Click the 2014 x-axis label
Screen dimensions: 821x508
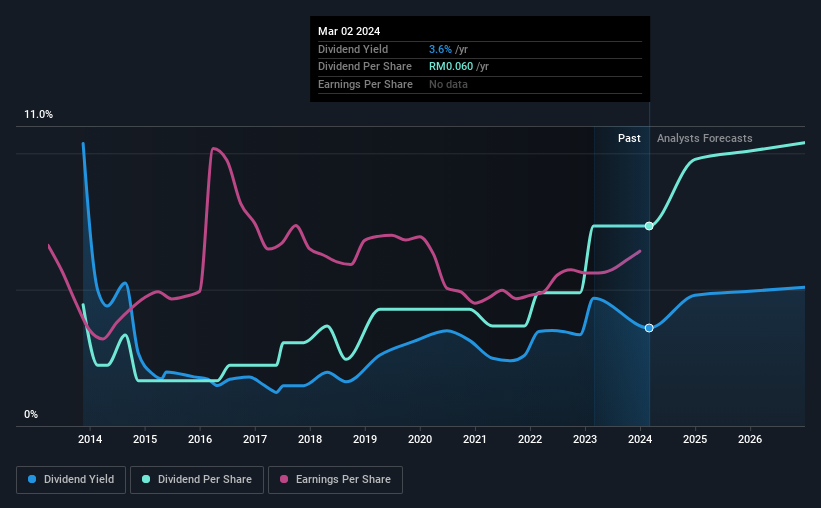[x=90, y=439]
